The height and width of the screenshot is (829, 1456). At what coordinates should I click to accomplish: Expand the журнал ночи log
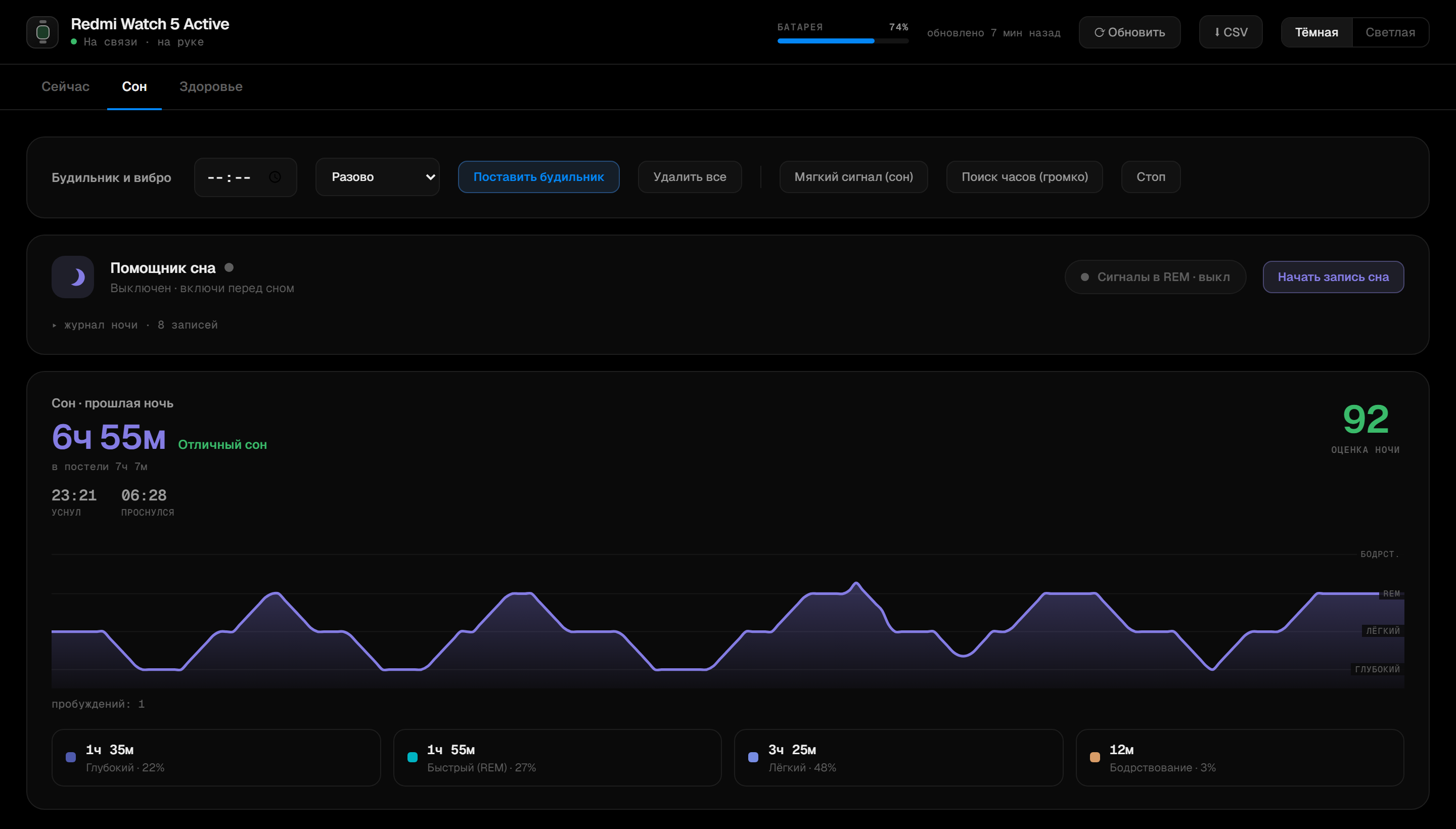[135, 325]
